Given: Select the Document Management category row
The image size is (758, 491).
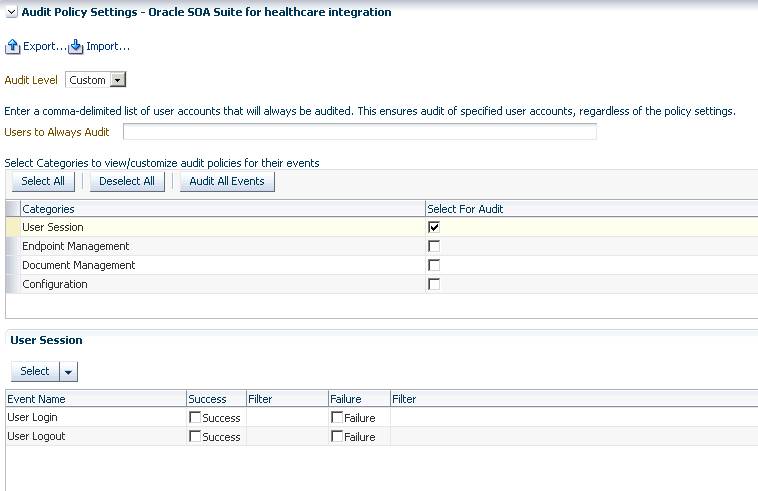Looking at the screenshot, I should 382,265.
